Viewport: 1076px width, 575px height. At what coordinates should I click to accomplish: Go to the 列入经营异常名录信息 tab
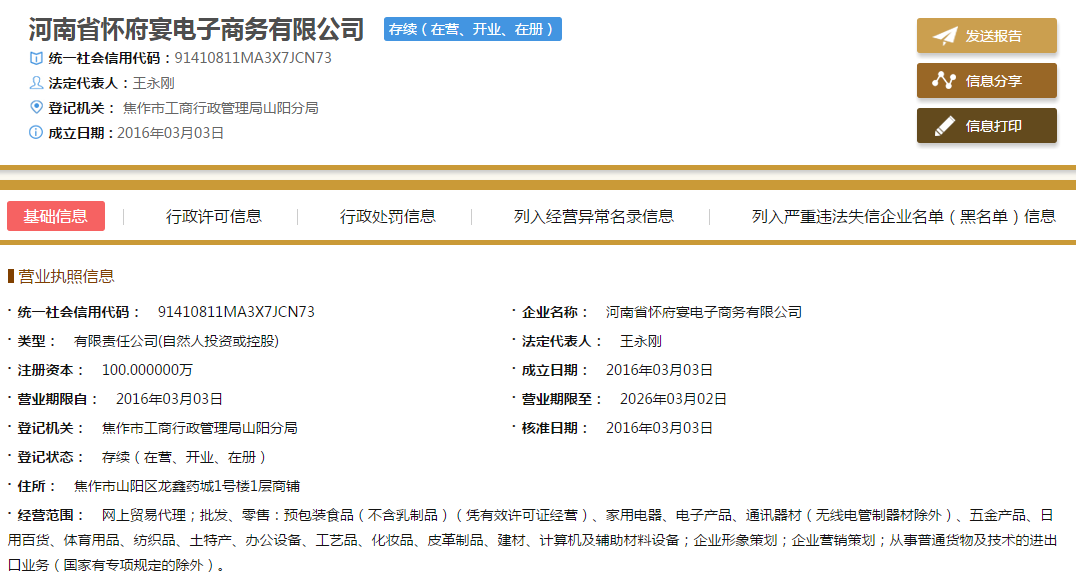[x=594, y=216]
